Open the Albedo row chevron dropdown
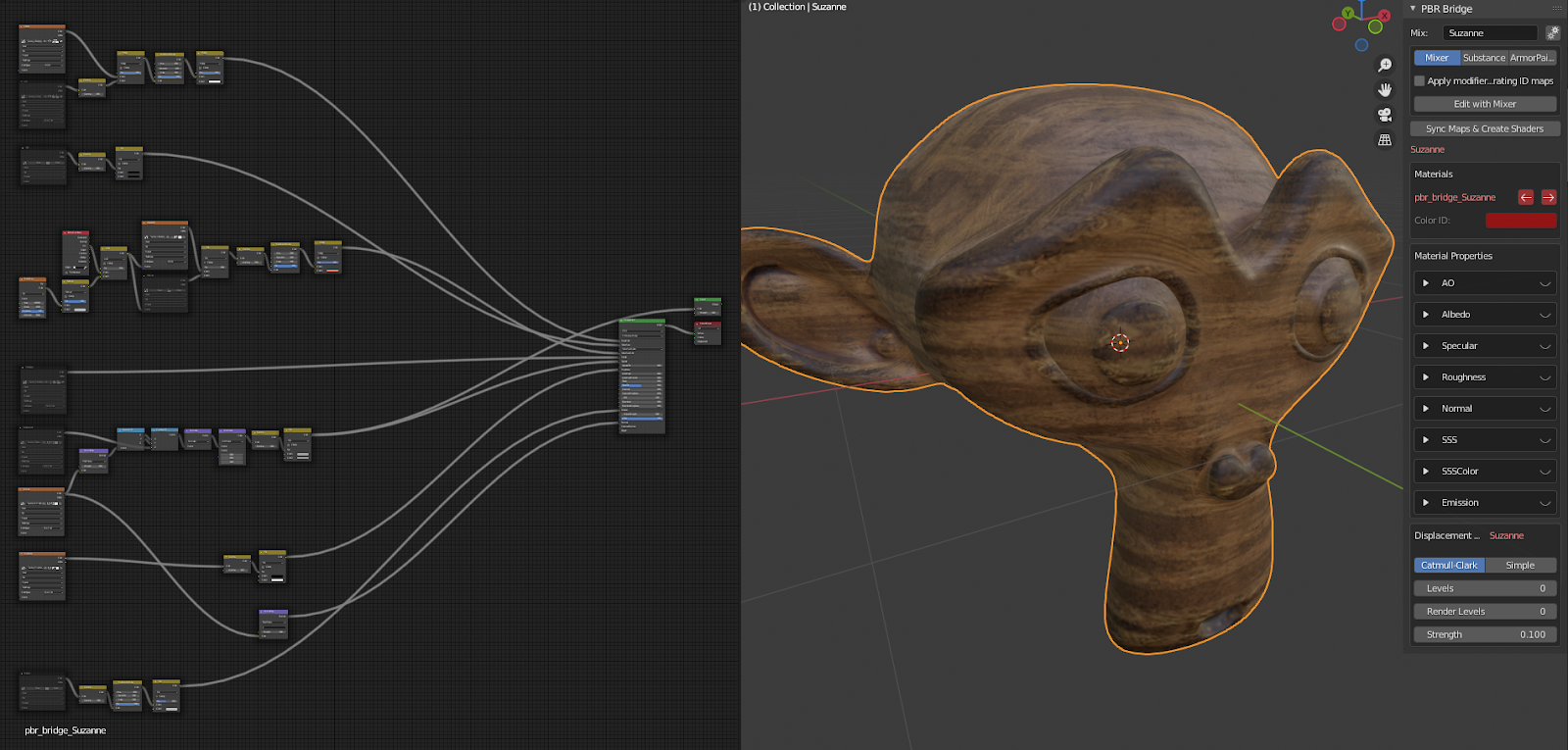Image resolution: width=1568 pixels, height=750 pixels. pyautogui.click(x=1545, y=315)
